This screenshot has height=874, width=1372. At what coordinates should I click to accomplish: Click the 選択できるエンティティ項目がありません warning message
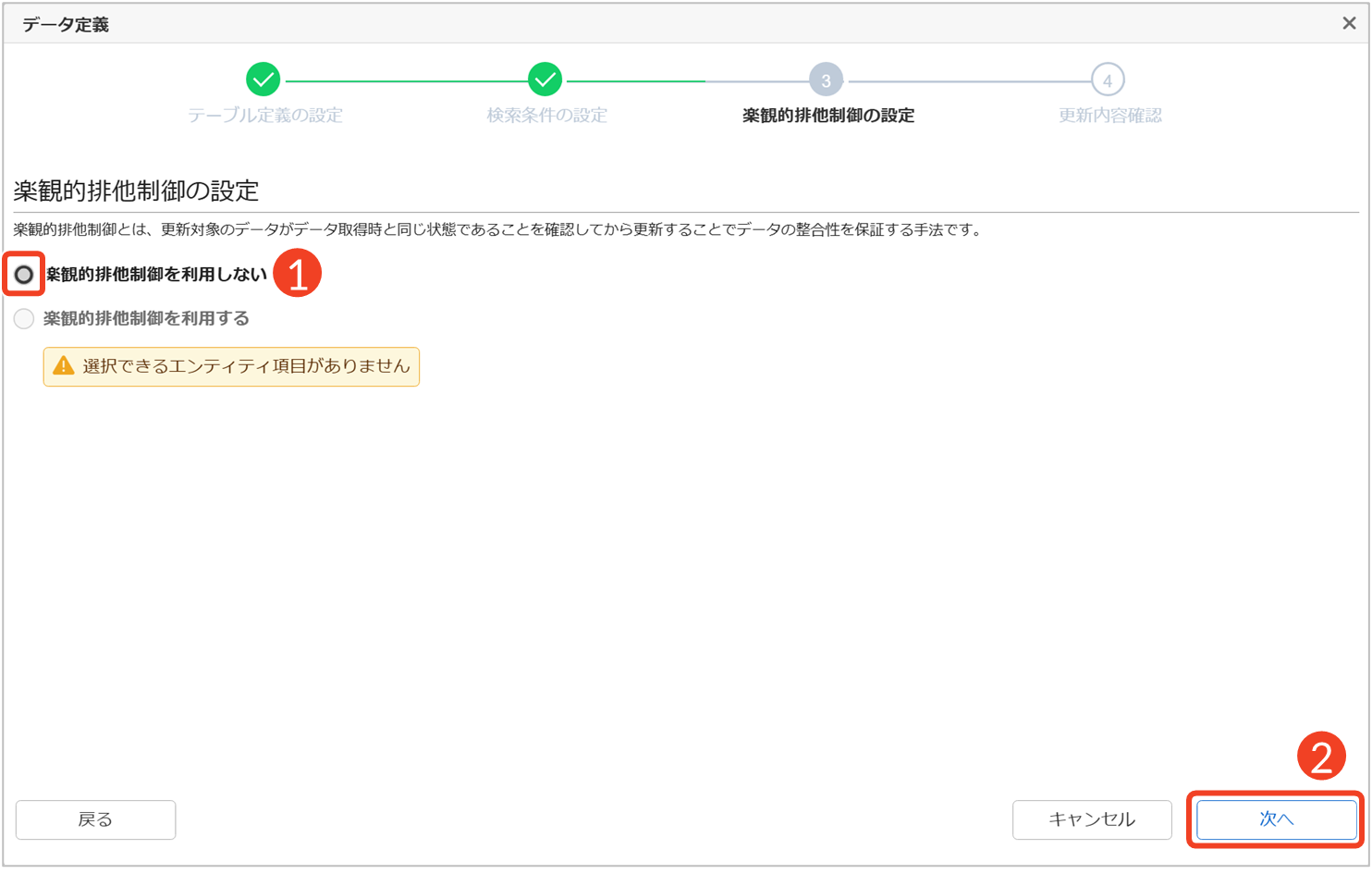[245, 366]
